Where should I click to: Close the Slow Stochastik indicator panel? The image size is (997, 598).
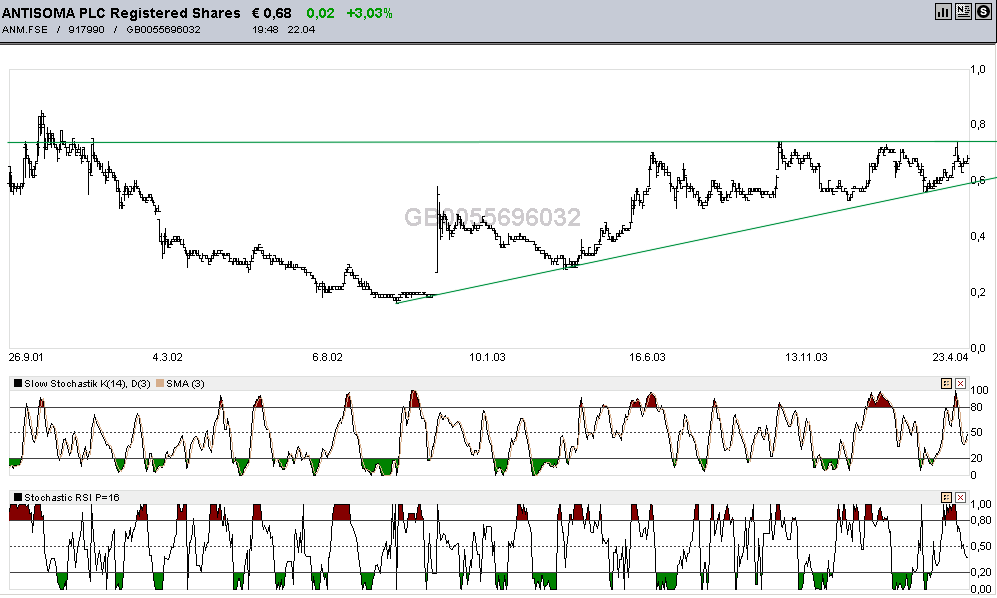point(960,383)
